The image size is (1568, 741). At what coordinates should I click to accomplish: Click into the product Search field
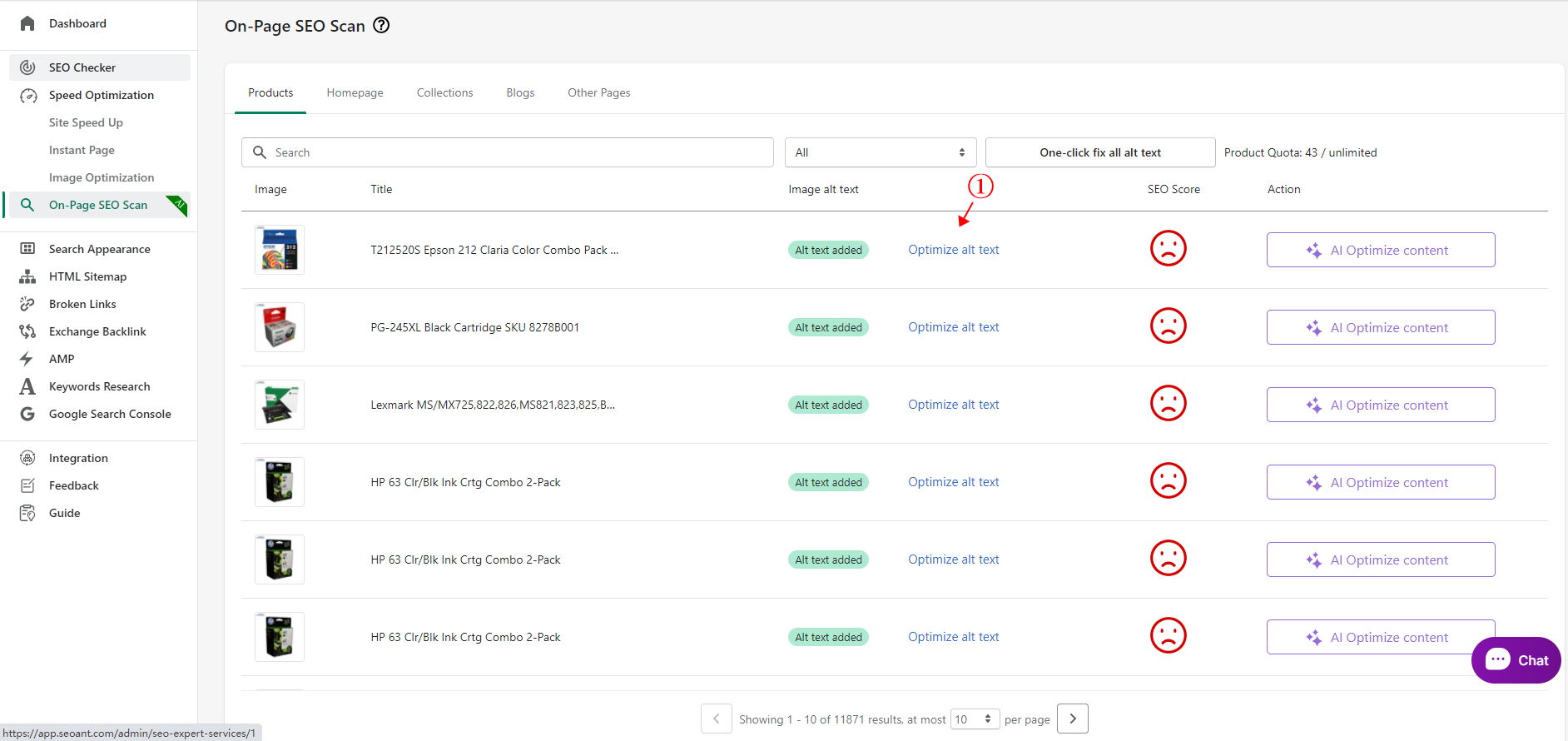pos(508,152)
